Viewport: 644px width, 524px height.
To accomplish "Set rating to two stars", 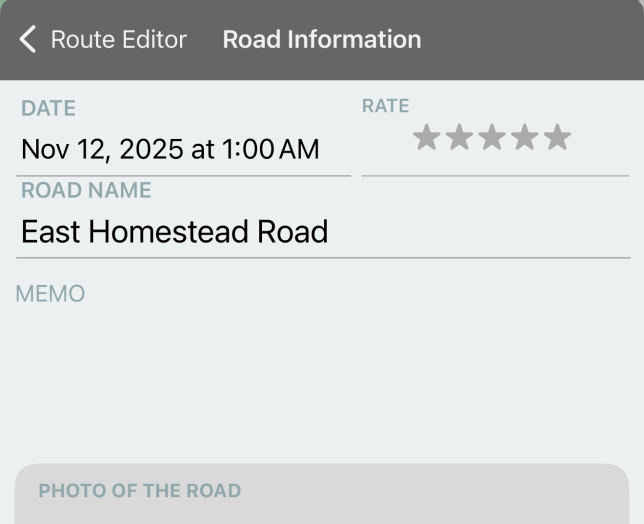I will [x=459, y=138].
